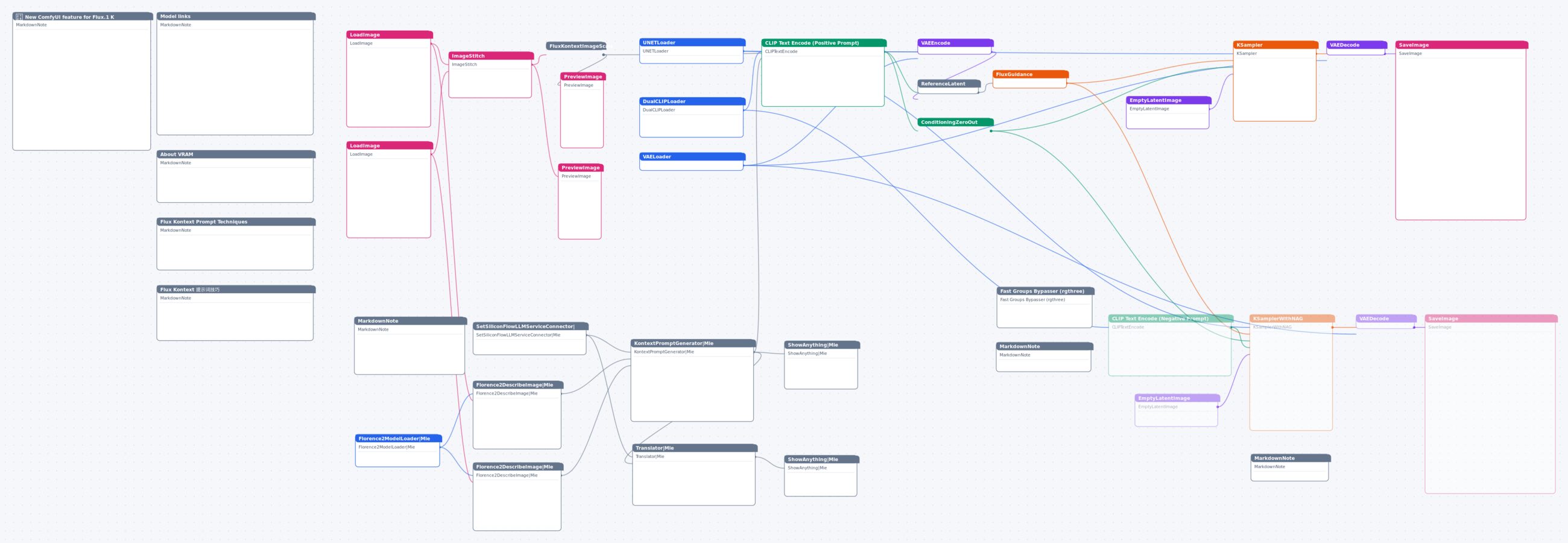1568x543 pixels.
Task: Click 'CLIP Text Encode (Positive Prompt)' header
Action: click(824, 43)
